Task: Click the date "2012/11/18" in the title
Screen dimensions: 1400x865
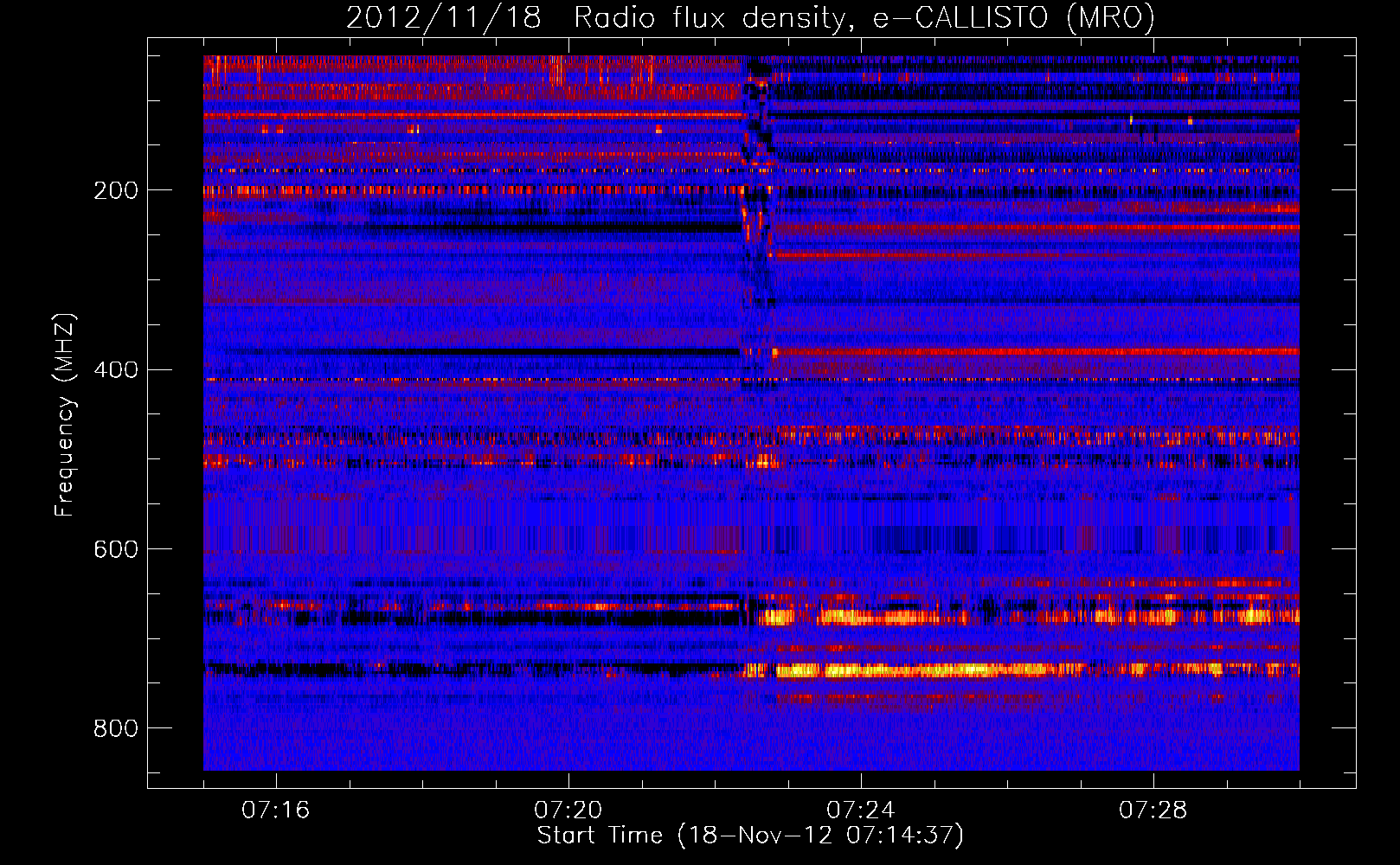Action: click(444, 17)
